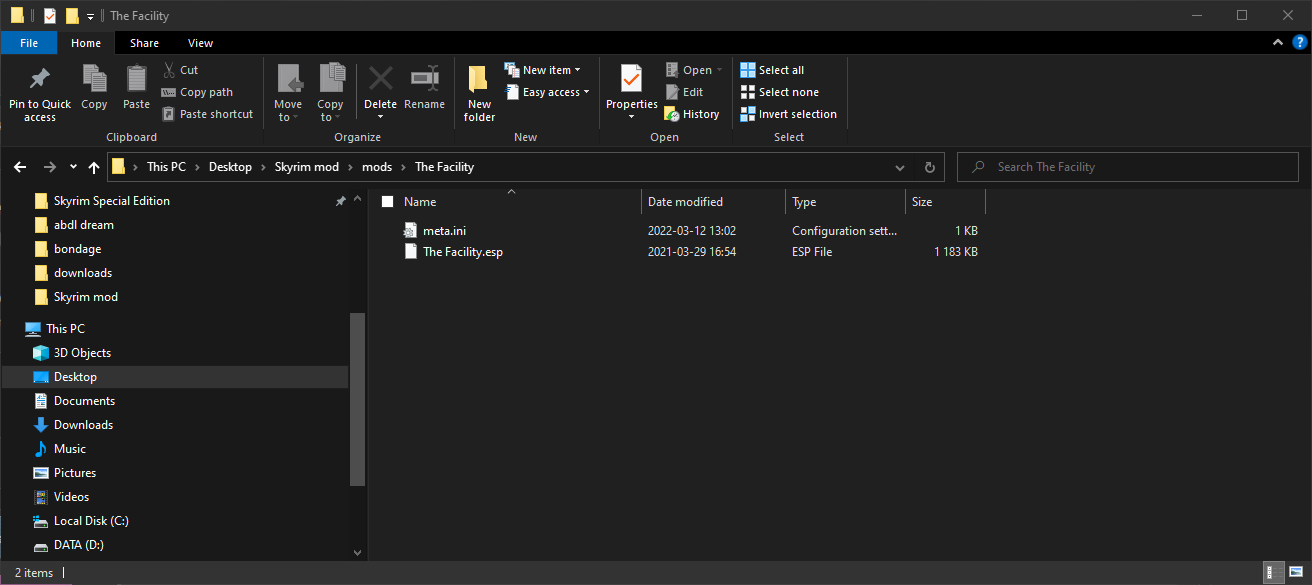The width and height of the screenshot is (1312, 585).
Task: Go up one folder level
Action: (94, 167)
